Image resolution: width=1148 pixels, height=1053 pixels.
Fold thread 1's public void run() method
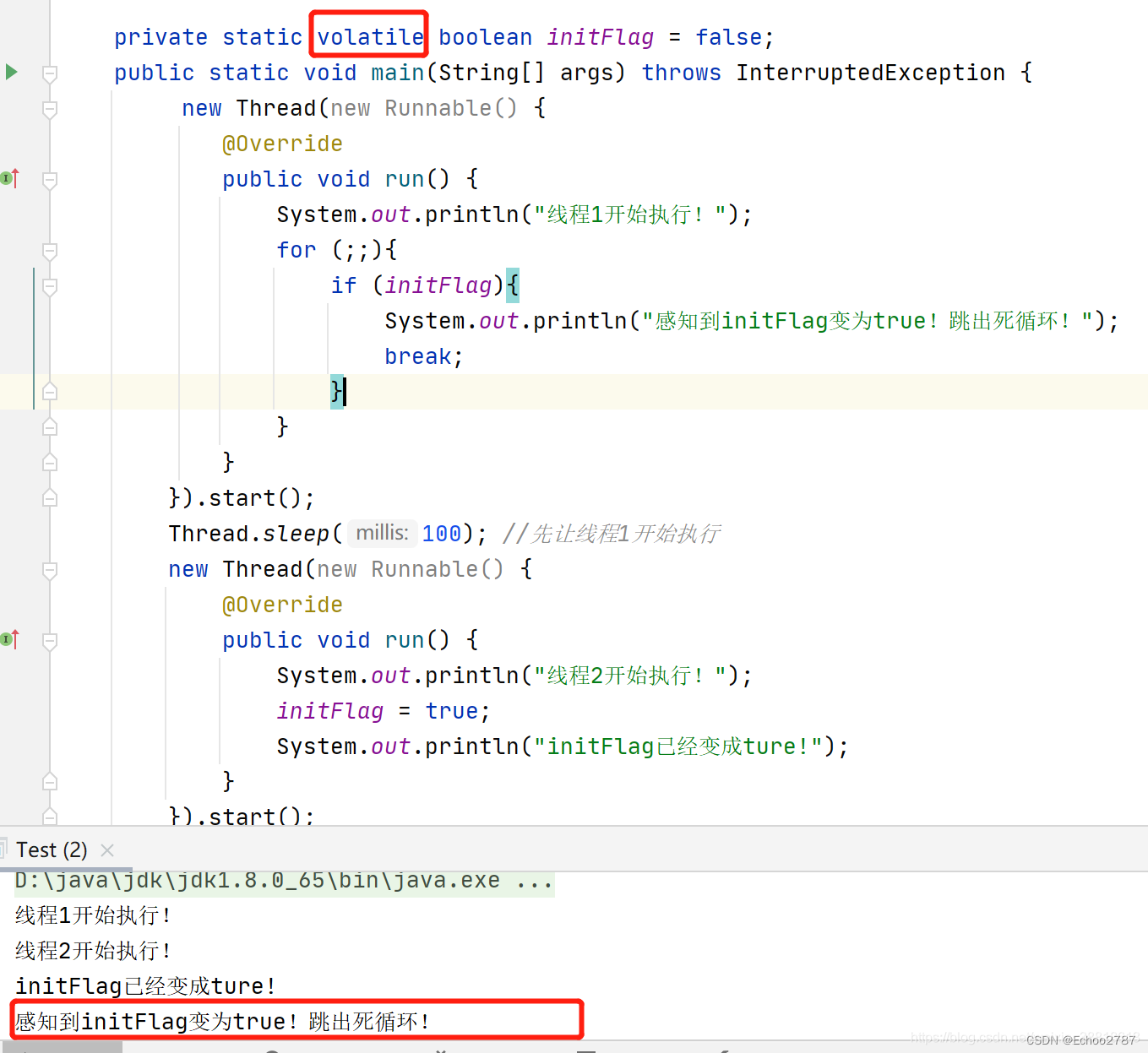coord(50,180)
